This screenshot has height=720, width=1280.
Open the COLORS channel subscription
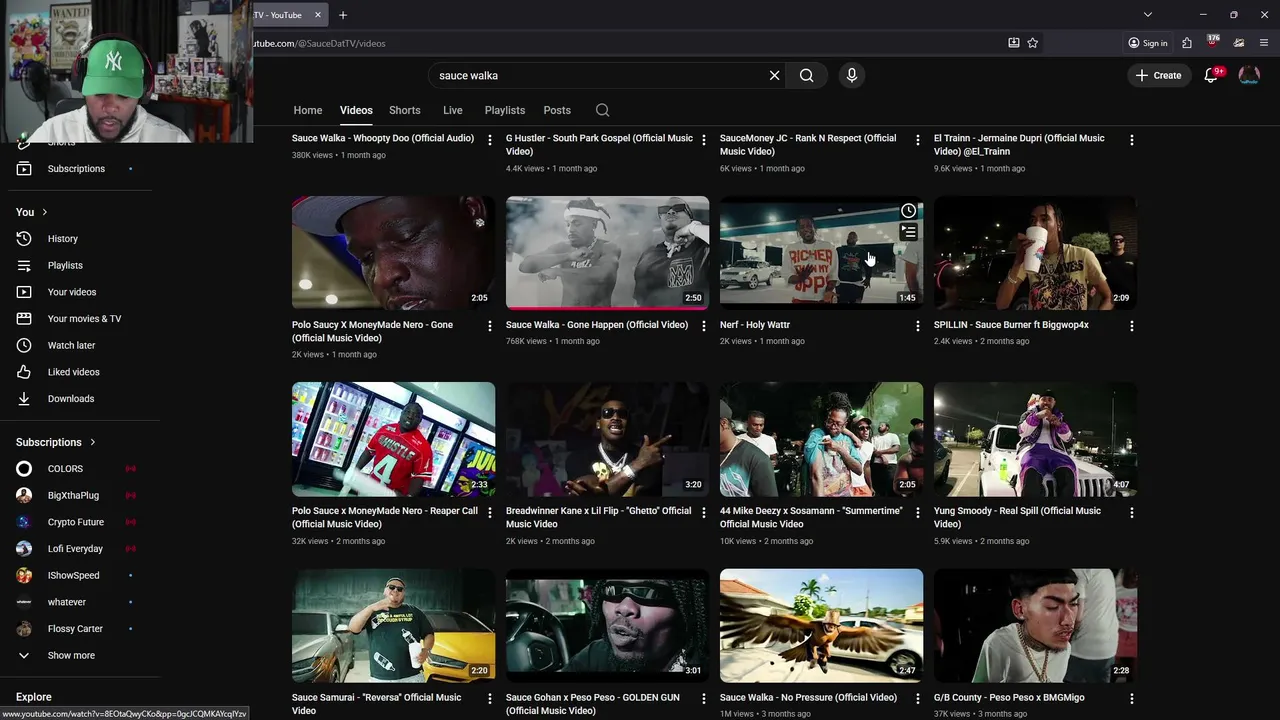point(78,468)
